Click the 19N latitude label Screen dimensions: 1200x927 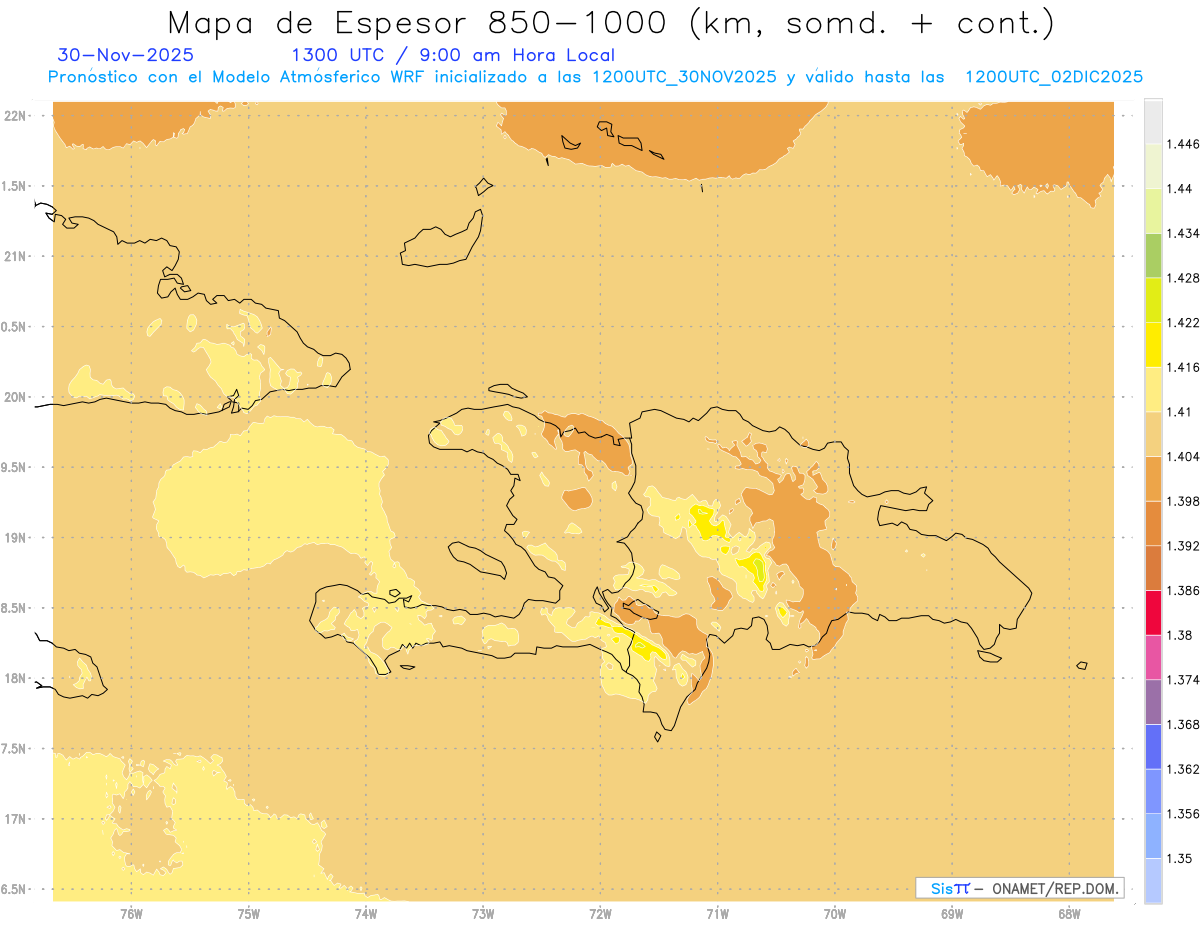17,538
